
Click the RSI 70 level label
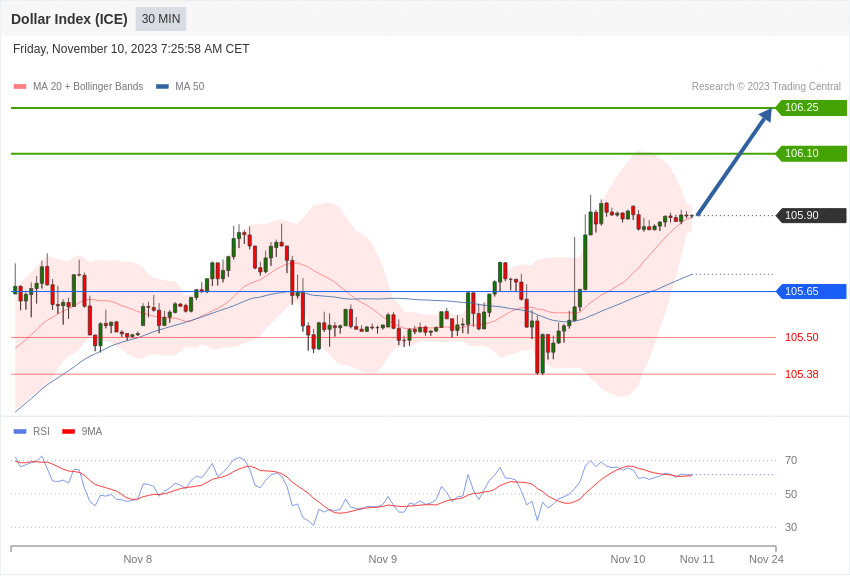pyautogui.click(x=791, y=461)
